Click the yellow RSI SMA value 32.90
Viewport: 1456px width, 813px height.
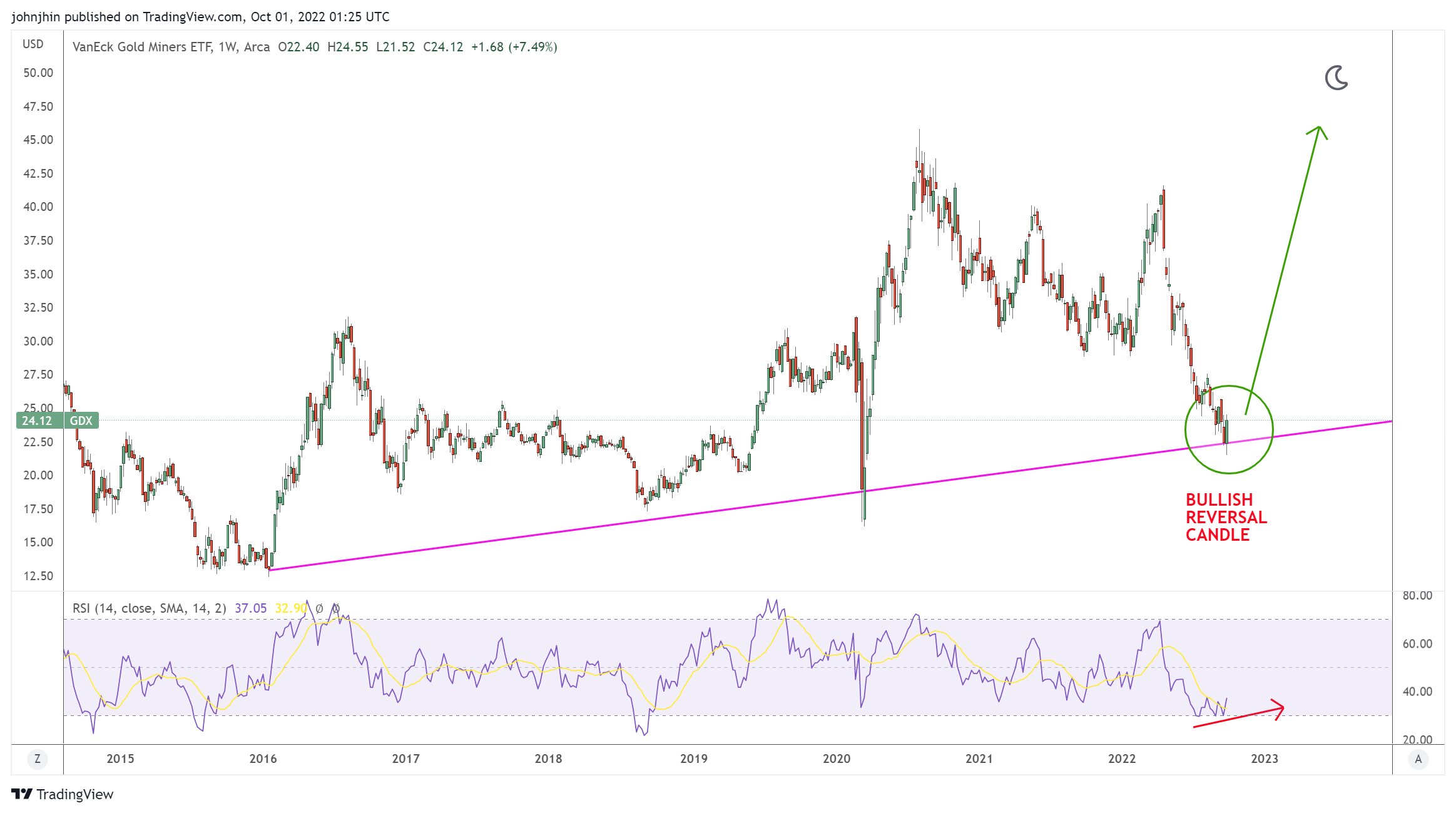pos(290,608)
